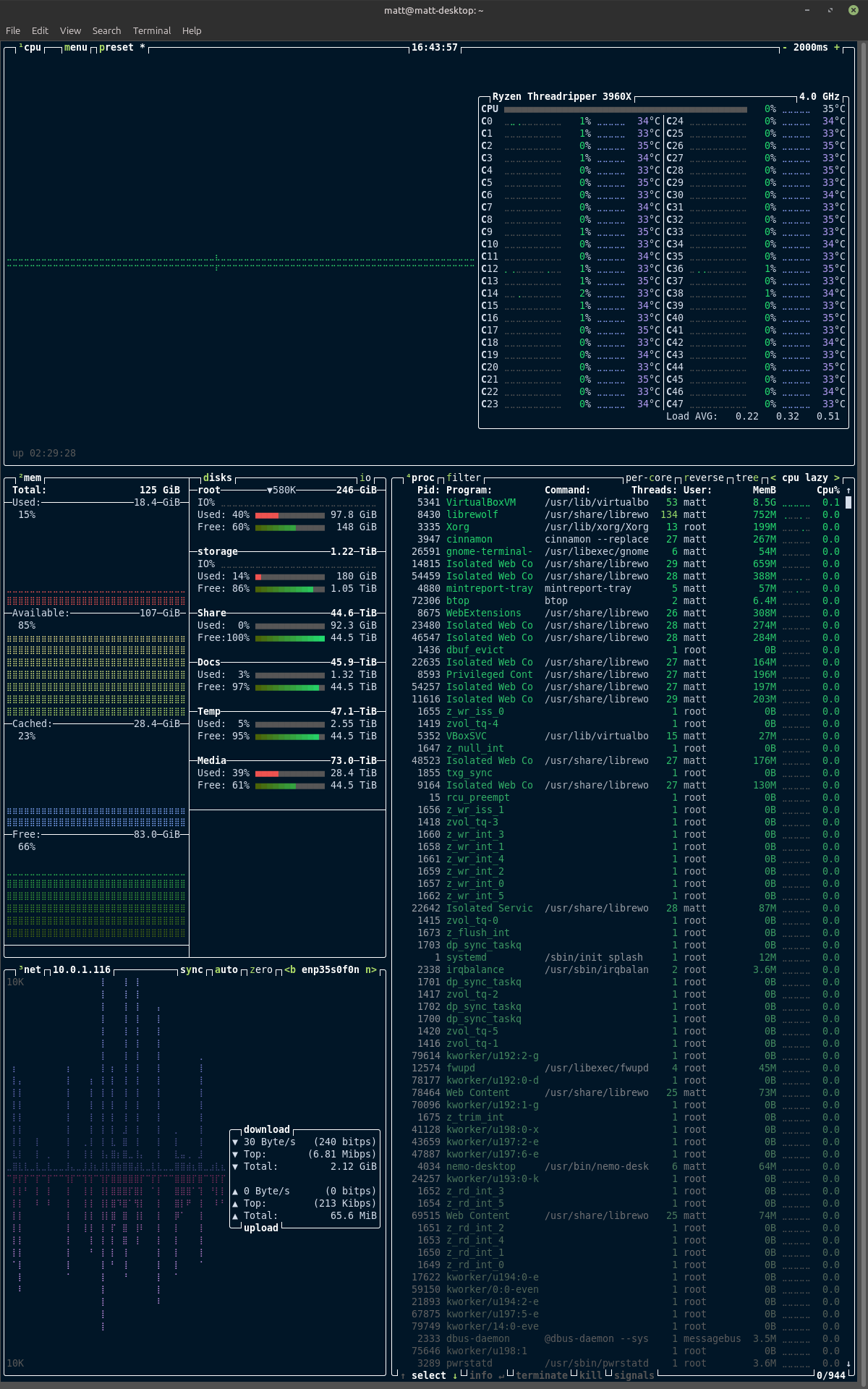Image resolution: width=868 pixels, height=1389 pixels.
Task: Open the btop menu option
Action: click(76, 48)
